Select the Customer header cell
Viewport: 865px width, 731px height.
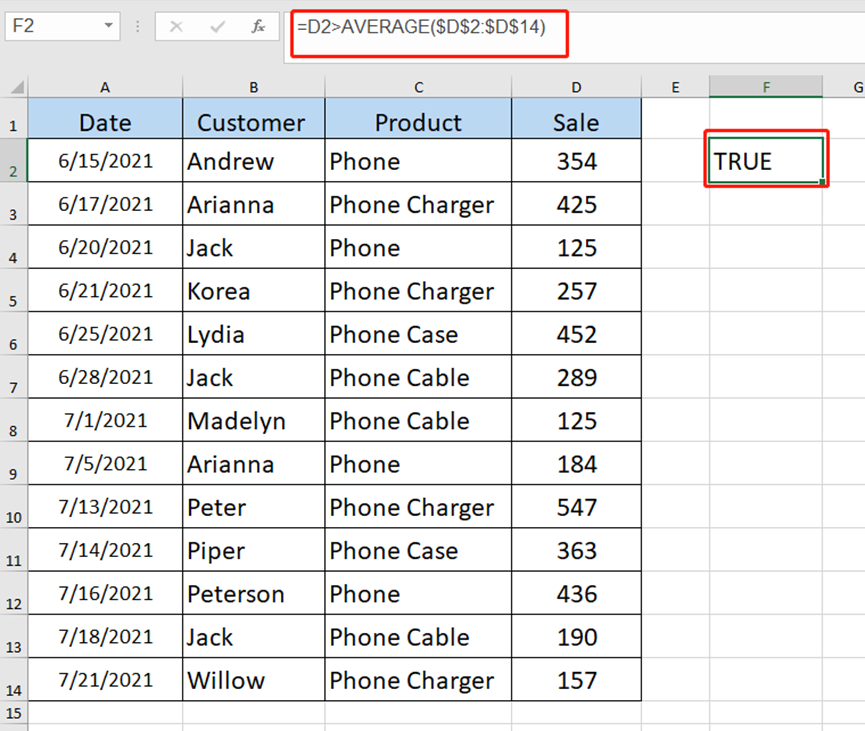(253, 121)
